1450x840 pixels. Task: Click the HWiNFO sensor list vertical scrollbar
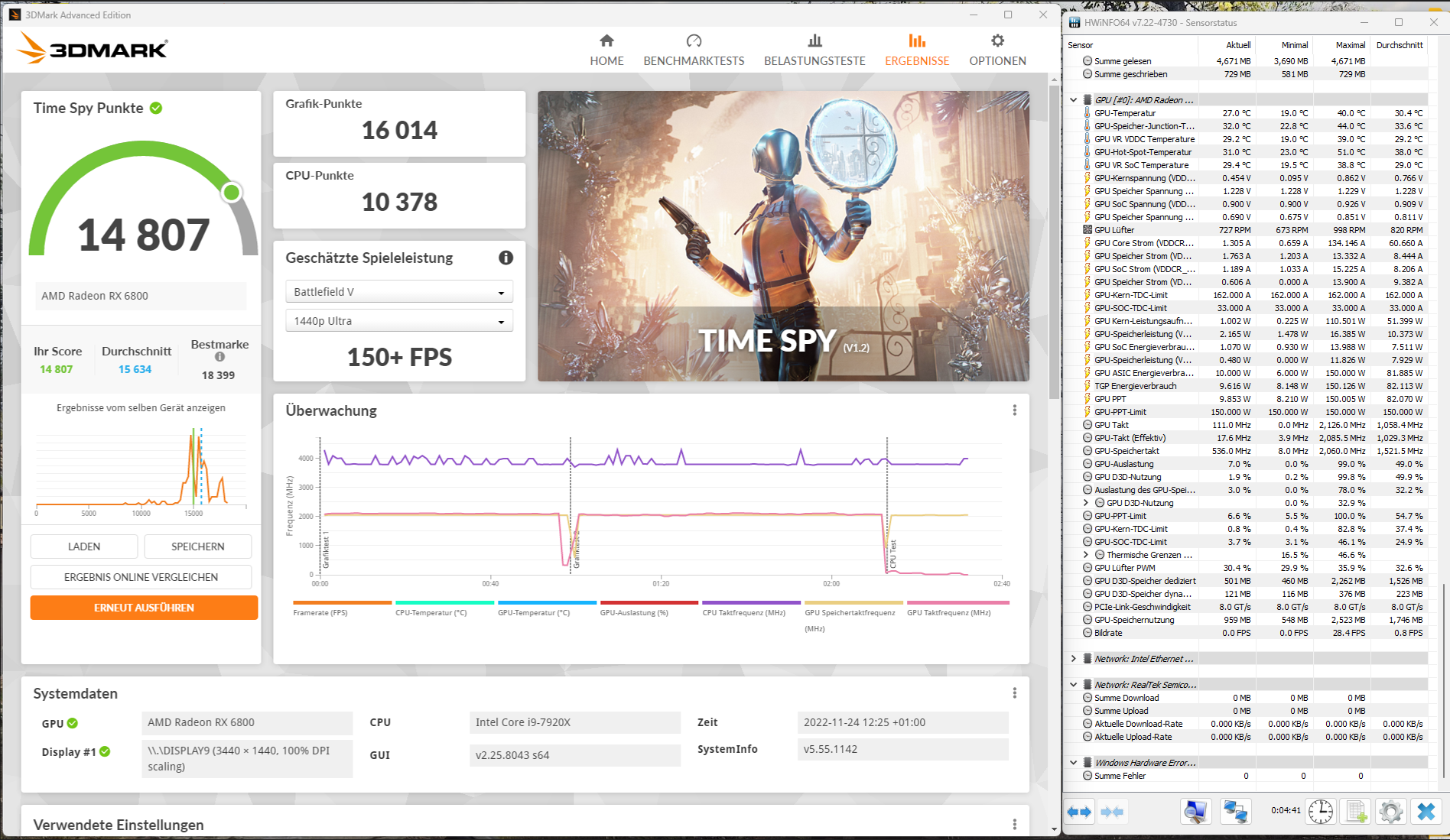point(1443,681)
